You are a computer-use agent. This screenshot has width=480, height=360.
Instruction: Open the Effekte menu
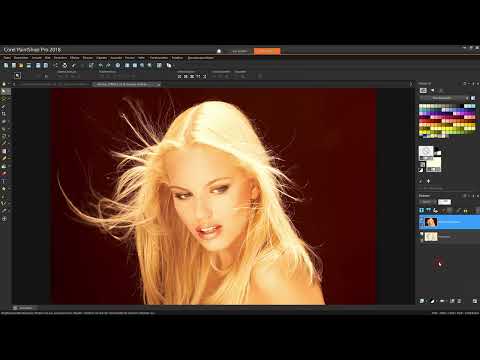coord(75,58)
